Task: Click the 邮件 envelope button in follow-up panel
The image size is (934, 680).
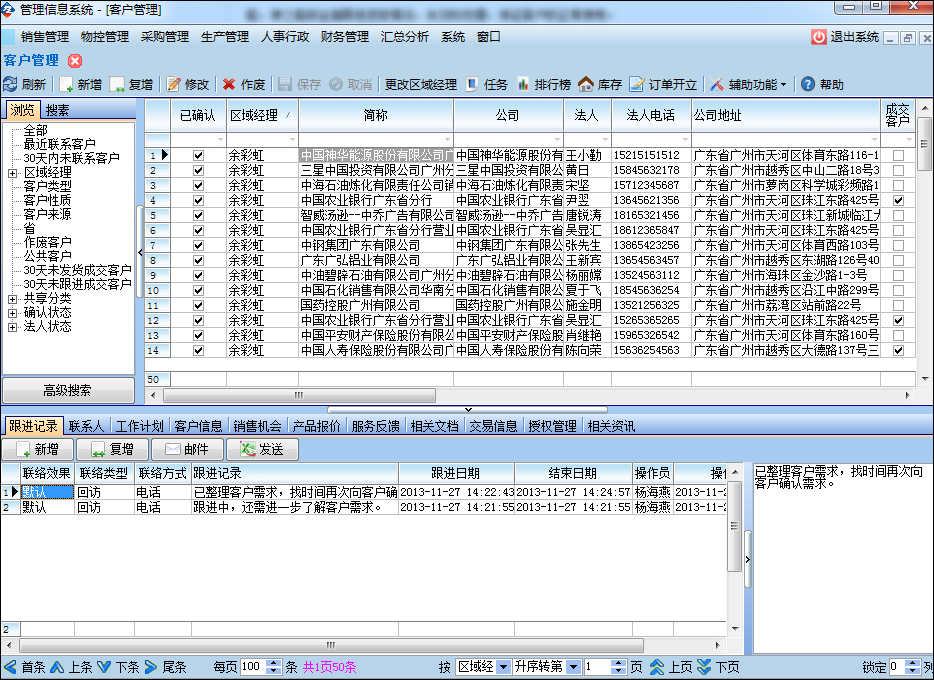Action: point(173,450)
